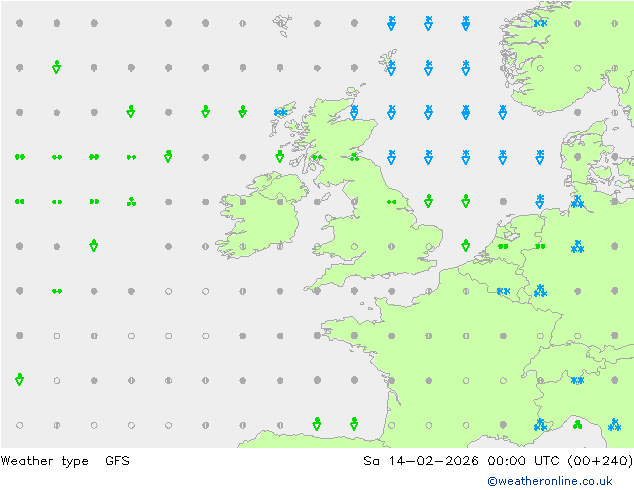Click the leftmost green shower symbol north of Spain
Screen dimensions: 634x490
click(x=317, y=424)
